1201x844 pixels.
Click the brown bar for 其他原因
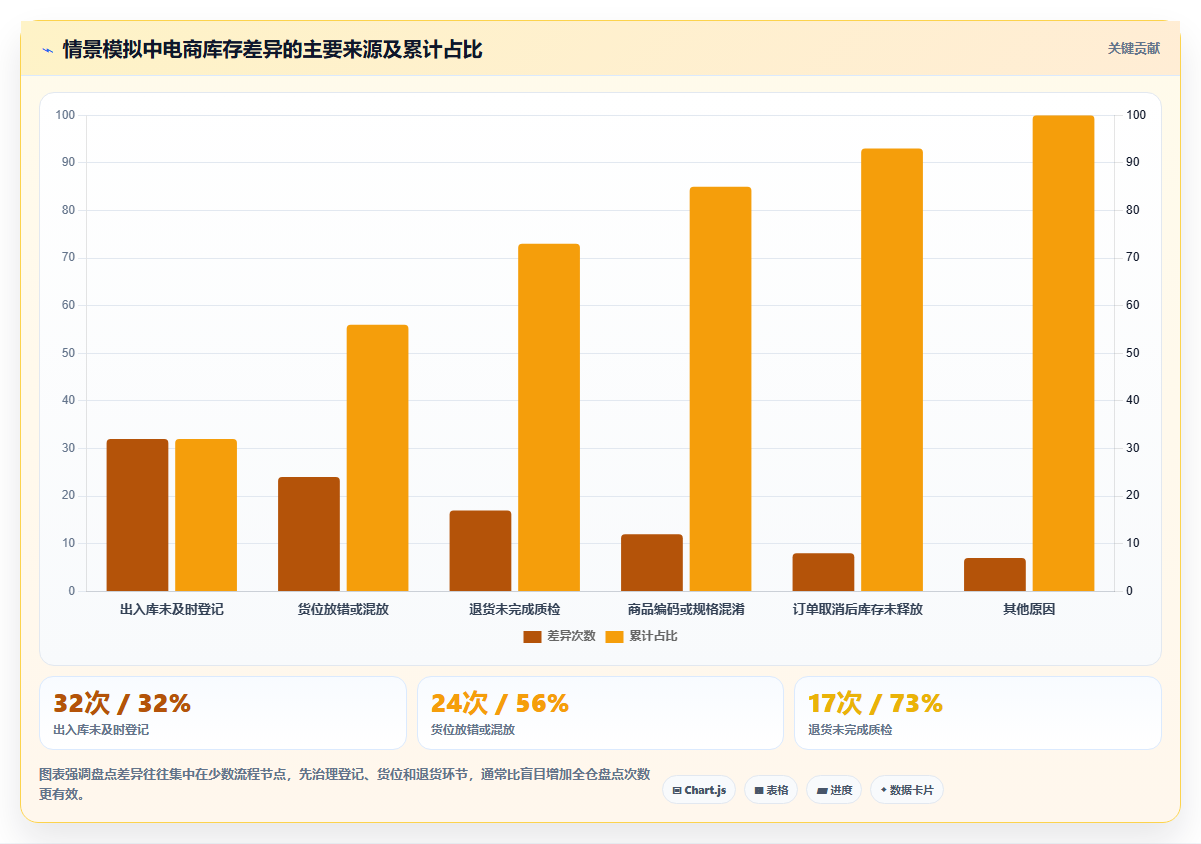pos(995,575)
